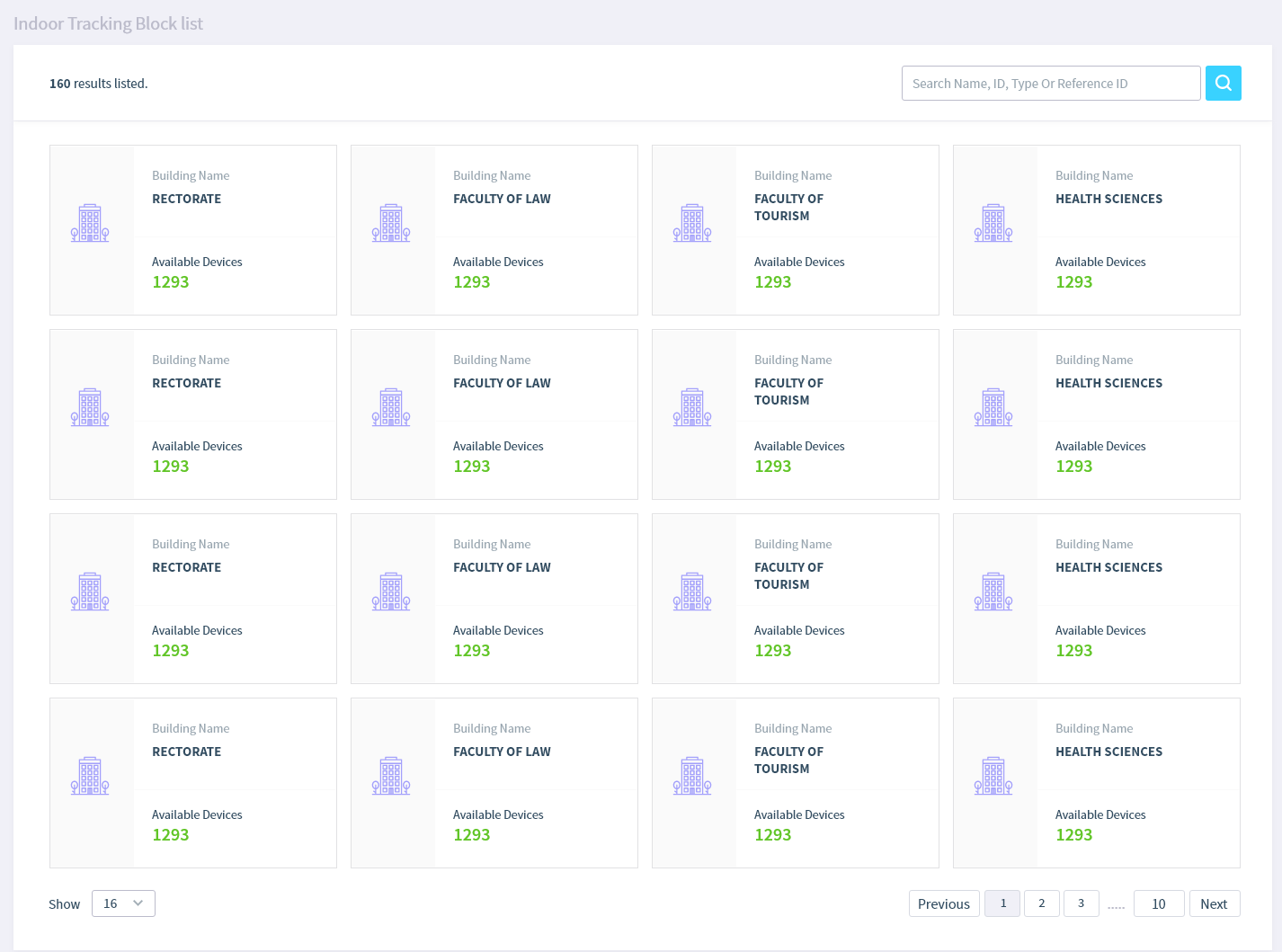Click 1293 count on second-row FACULTY OF LAW card
The width and height of the screenshot is (1282, 952).
point(472,467)
